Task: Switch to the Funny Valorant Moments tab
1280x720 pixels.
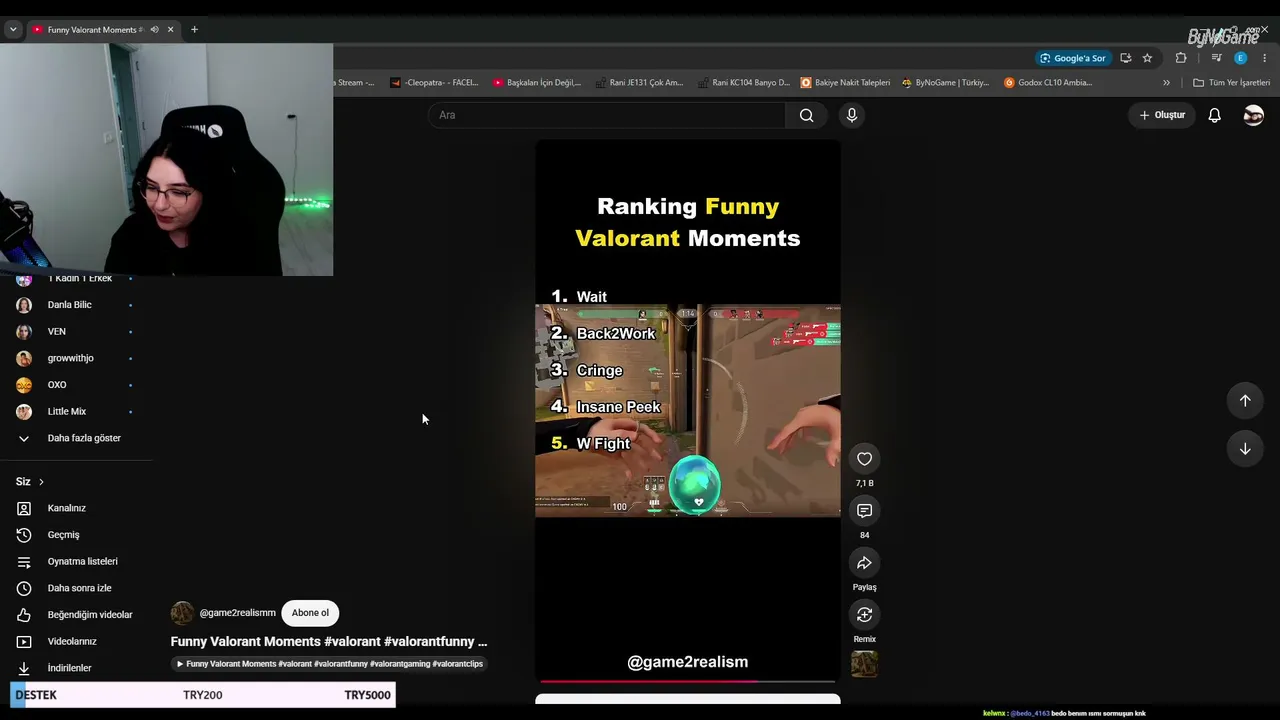Action: click(94, 30)
